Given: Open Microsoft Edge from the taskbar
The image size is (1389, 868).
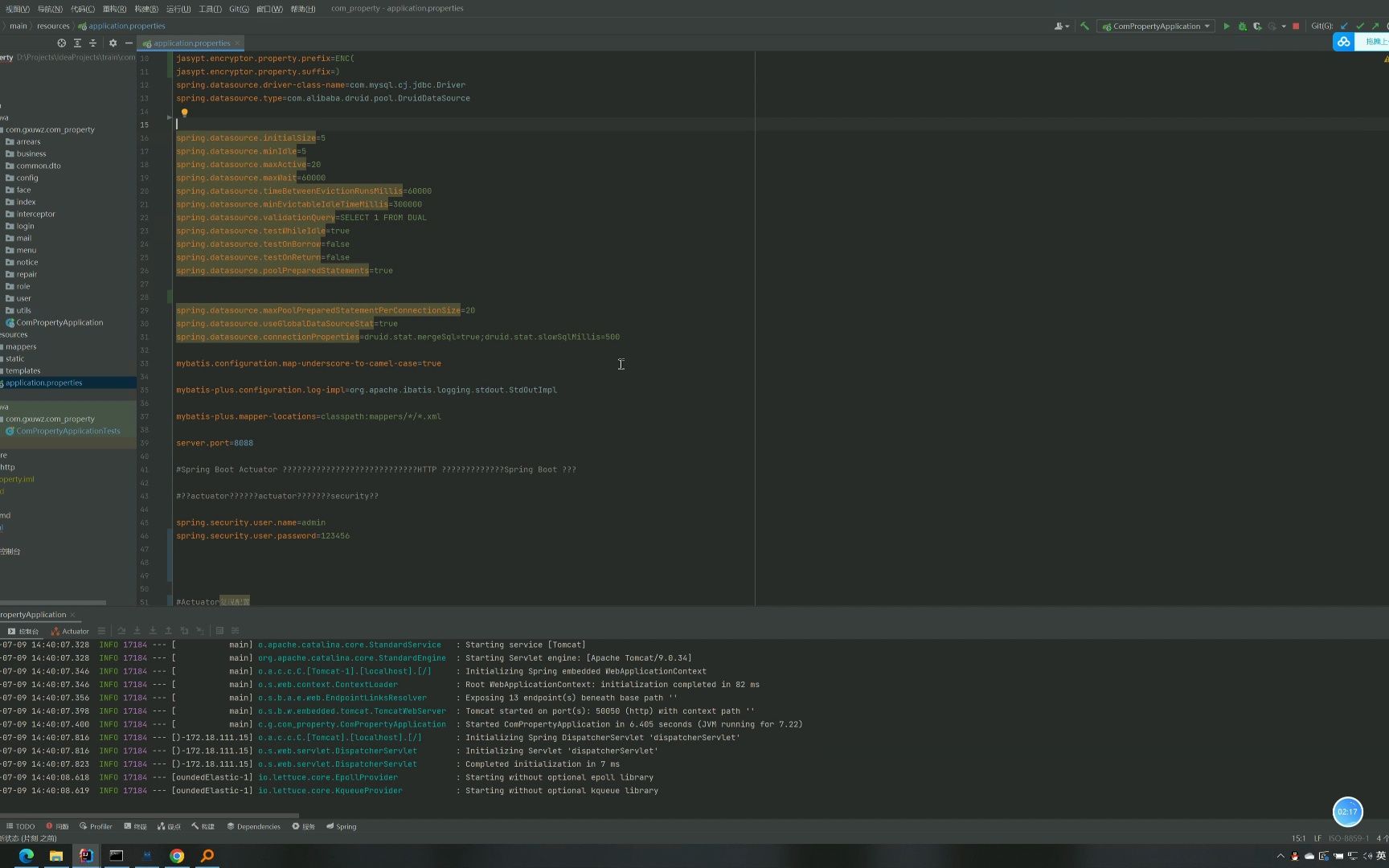Looking at the screenshot, I should pyautogui.click(x=27, y=855).
